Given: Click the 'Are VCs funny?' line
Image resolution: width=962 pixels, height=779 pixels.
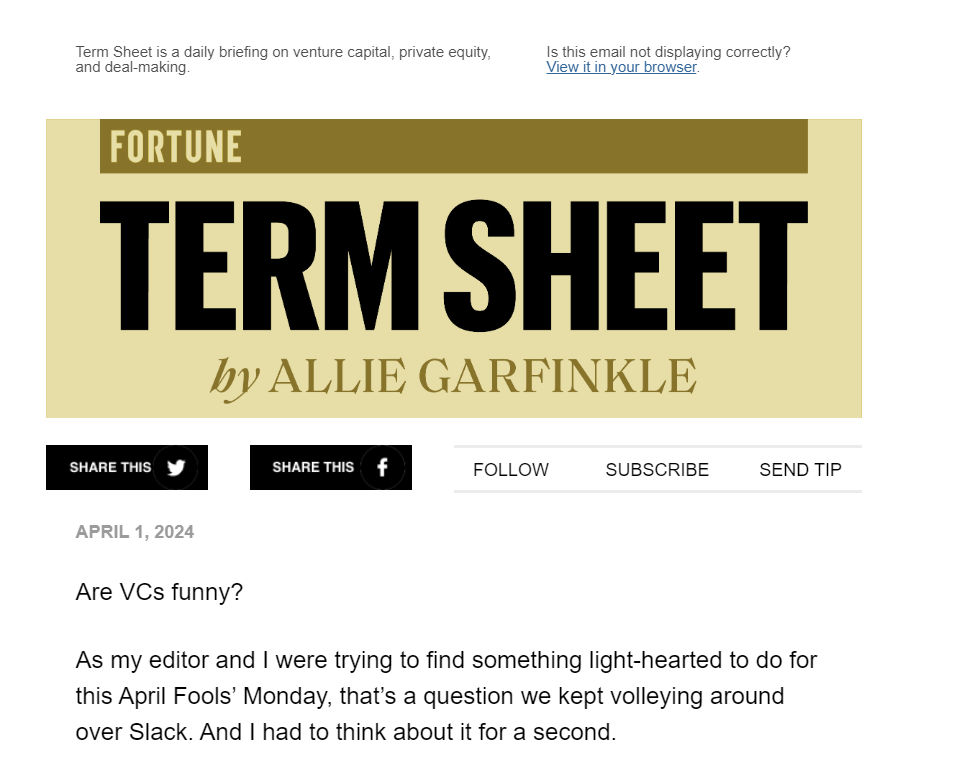Looking at the screenshot, I should [159, 592].
